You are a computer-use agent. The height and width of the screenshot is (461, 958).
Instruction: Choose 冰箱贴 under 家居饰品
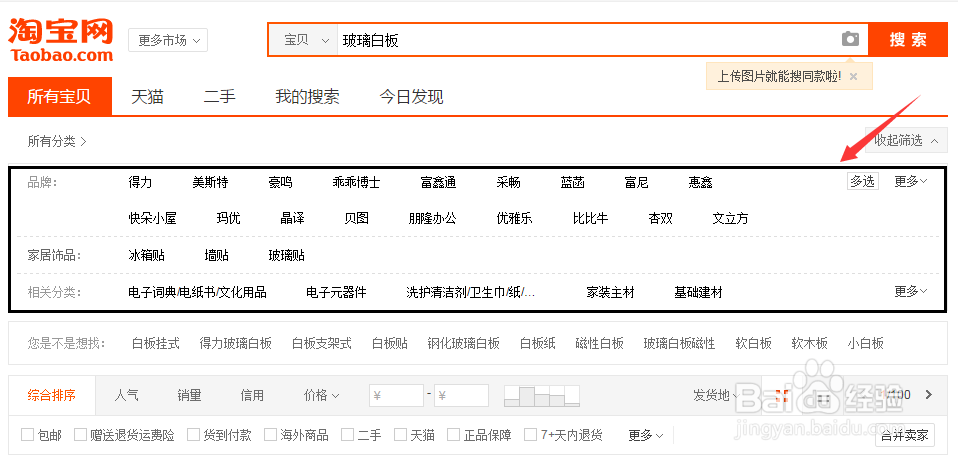coord(147,255)
